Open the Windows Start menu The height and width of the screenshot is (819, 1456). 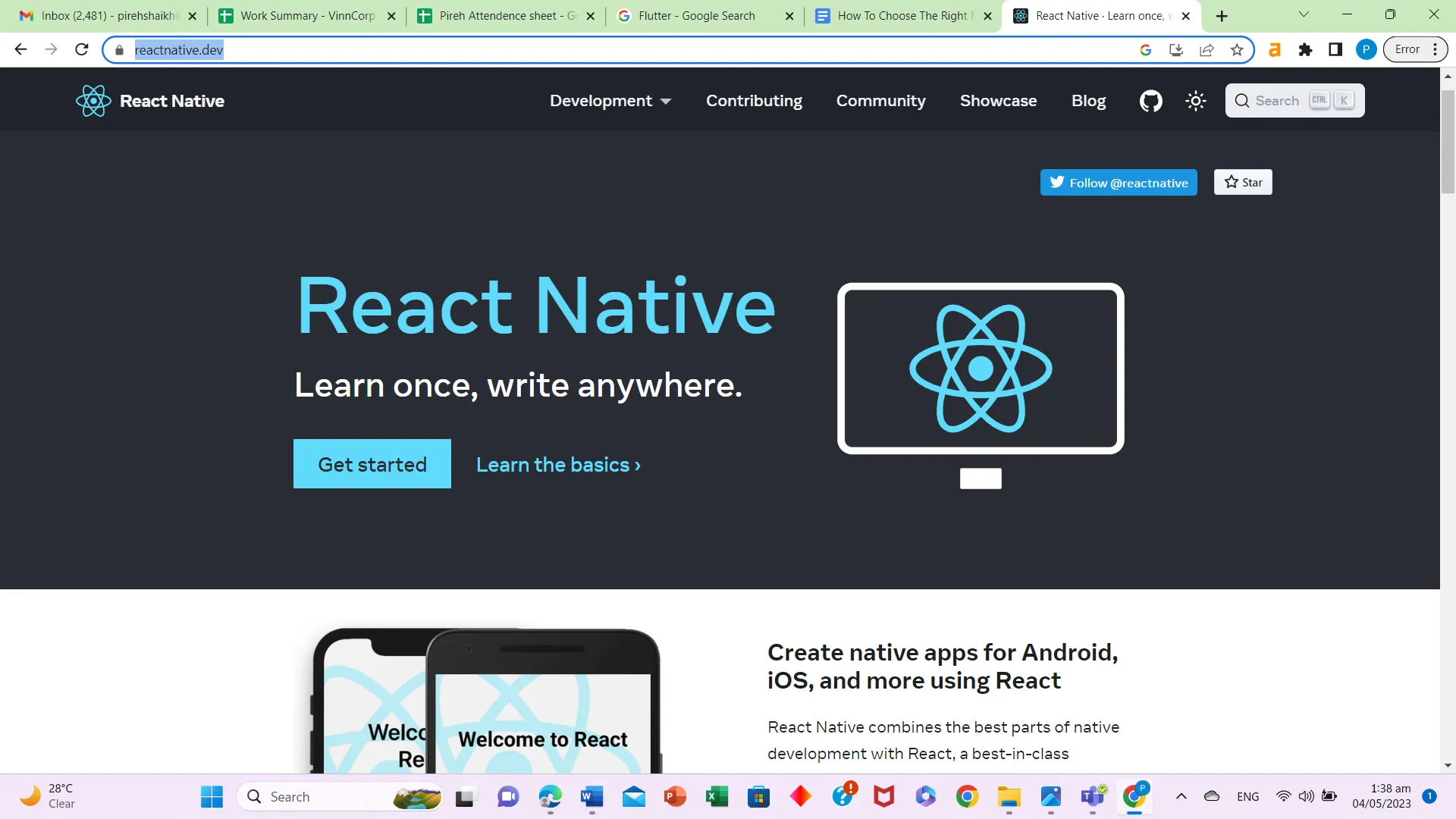[212, 796]
